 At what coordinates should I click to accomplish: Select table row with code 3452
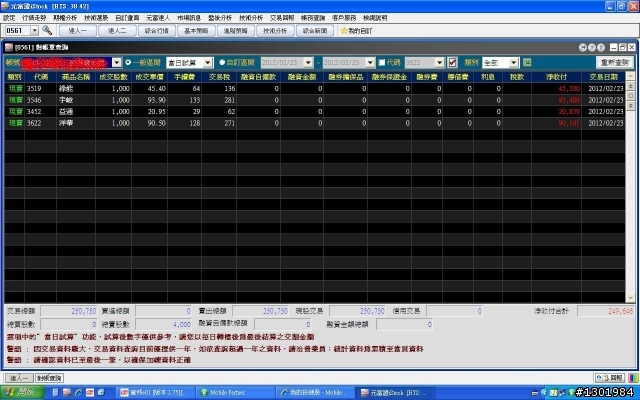315,111
